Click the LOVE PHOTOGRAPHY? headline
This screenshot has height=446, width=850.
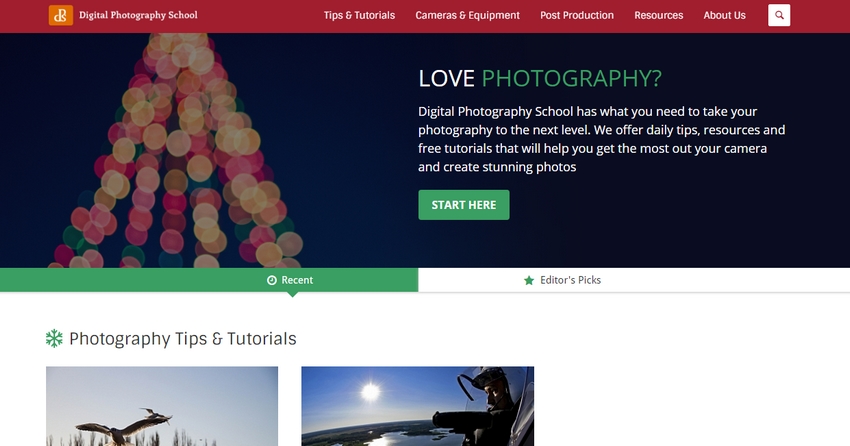tap(540, 79)
